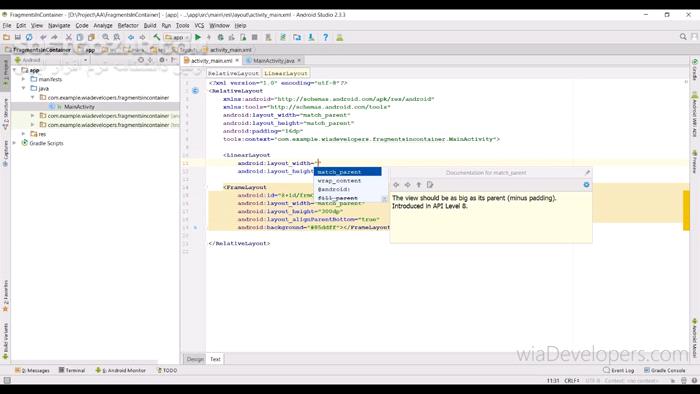Click the RelativeLayout gutter icon
The height and width of the screenshot is (394, 700).
196,91
